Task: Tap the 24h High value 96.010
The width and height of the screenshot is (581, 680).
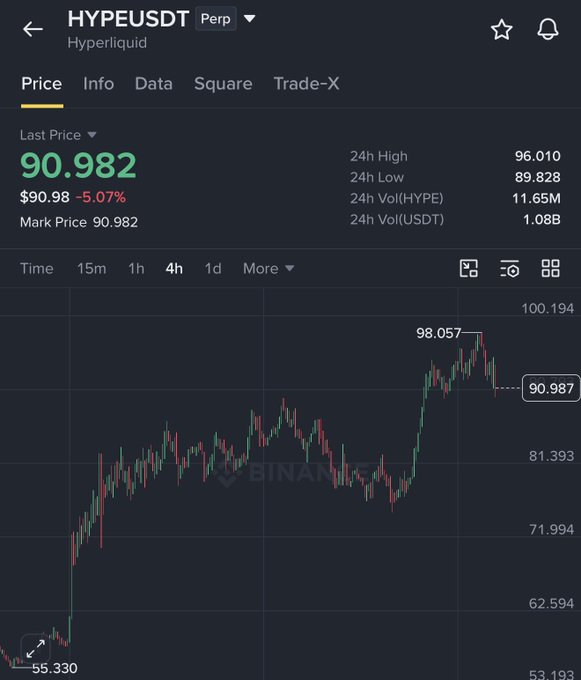Action: [538, 156]
